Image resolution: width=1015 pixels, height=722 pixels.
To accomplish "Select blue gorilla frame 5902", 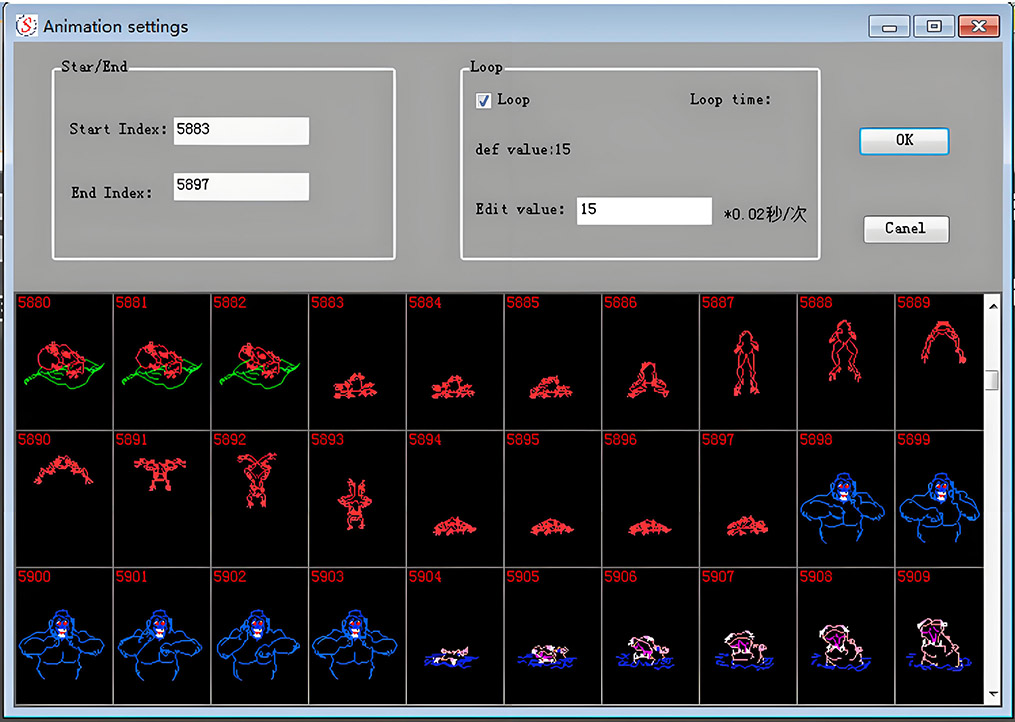I will [x=260, y=635].
